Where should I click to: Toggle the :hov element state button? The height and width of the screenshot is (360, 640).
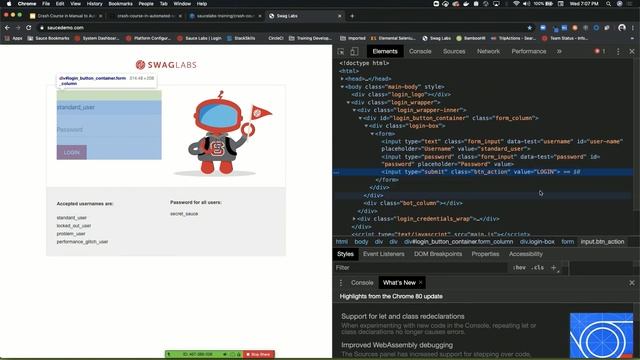[x=519, y=268]
